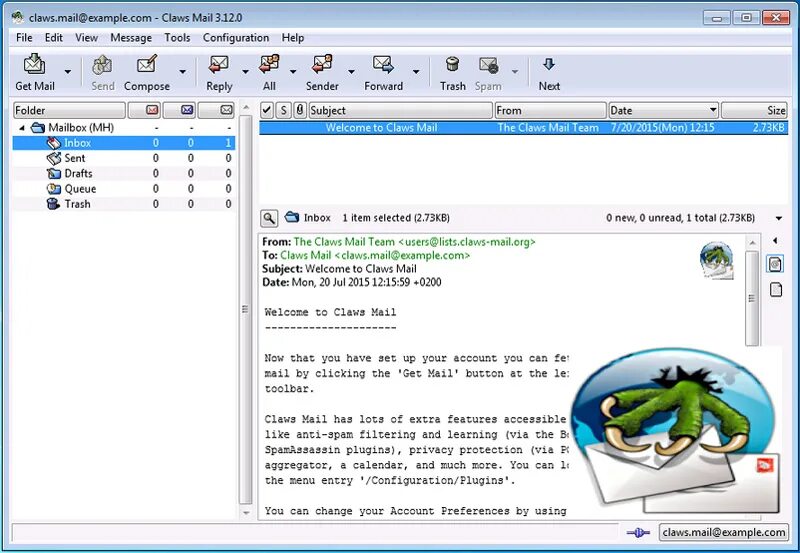Sort messages by Subject column
The height and width of the screenshot is (553, 800).
pos(401,110)
